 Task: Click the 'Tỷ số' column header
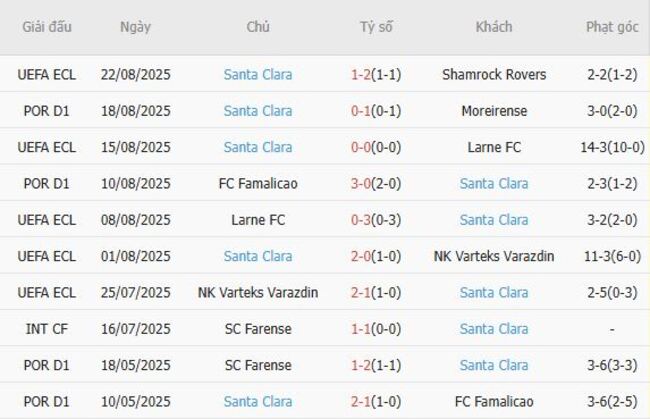[376, 27]
